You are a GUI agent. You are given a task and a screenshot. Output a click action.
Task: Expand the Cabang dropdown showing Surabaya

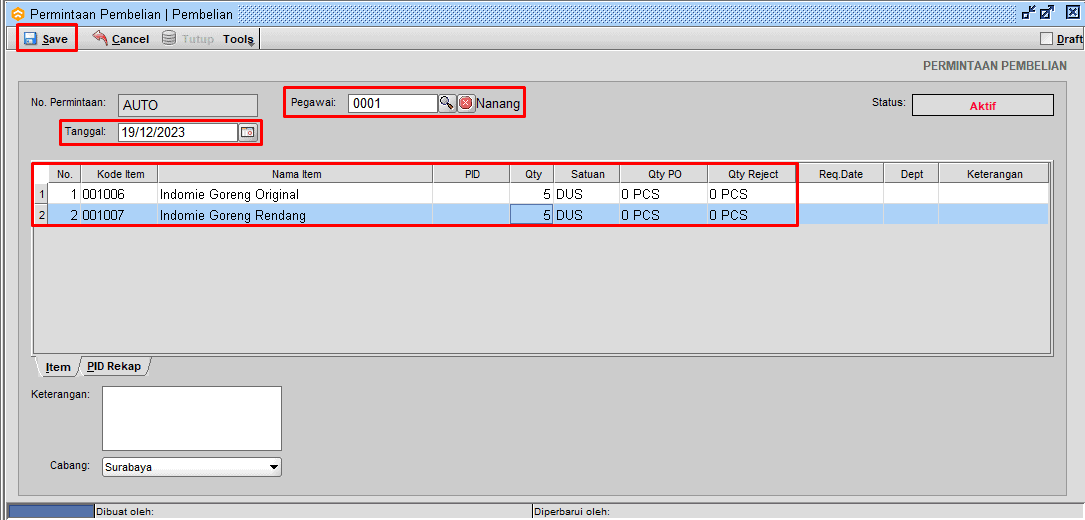point(274,467)
